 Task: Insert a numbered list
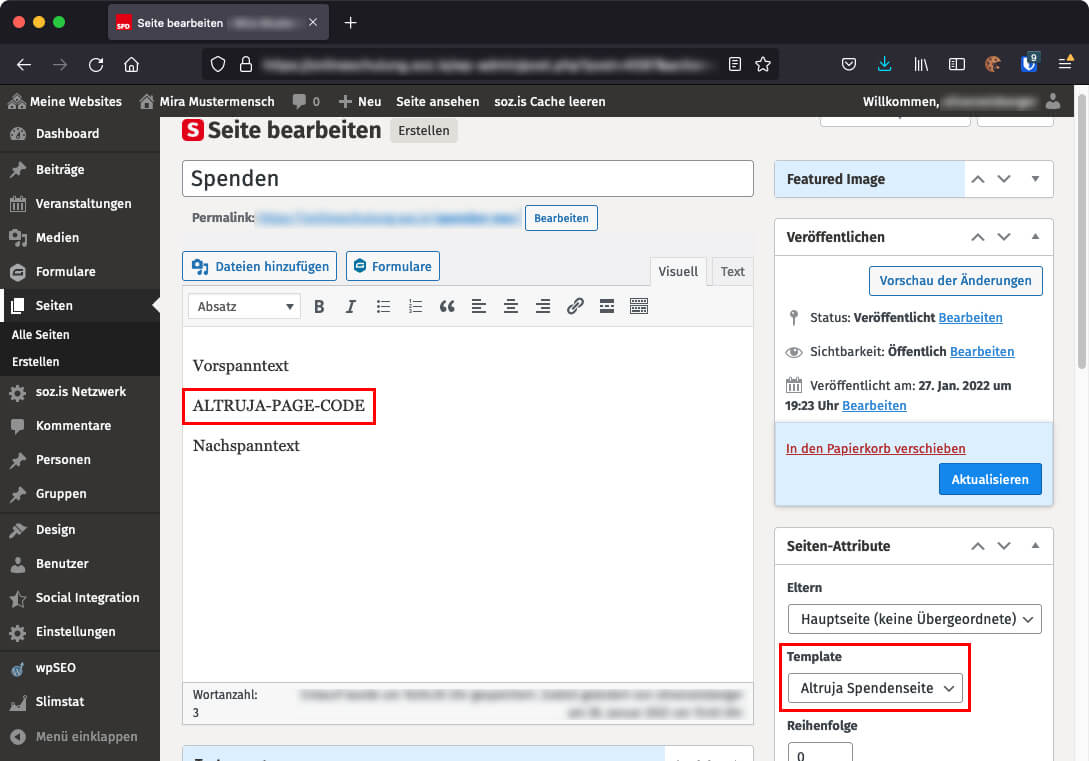tap(415, 307)
